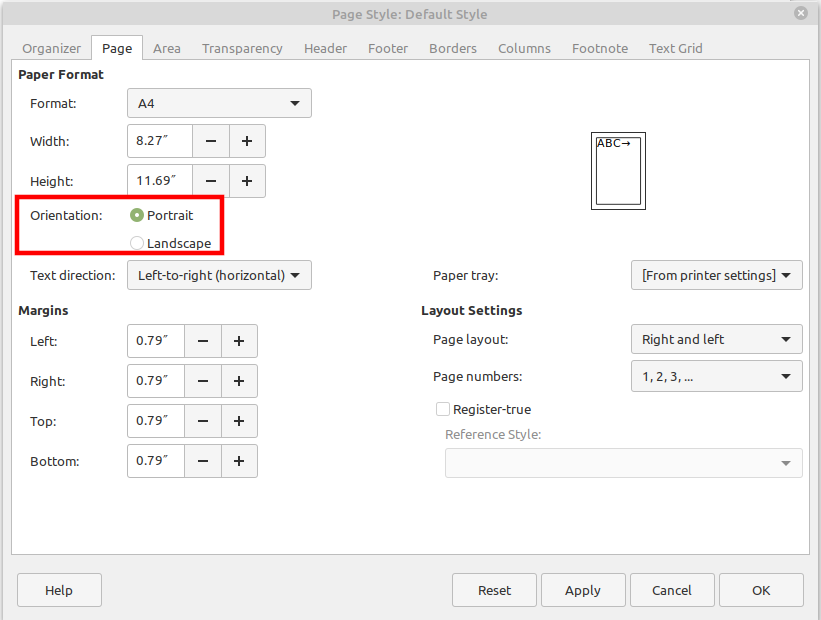Decrease bottom margin with minus button
Image resolution: width=821 pixels, height=620 pixels.
[203, 461]
